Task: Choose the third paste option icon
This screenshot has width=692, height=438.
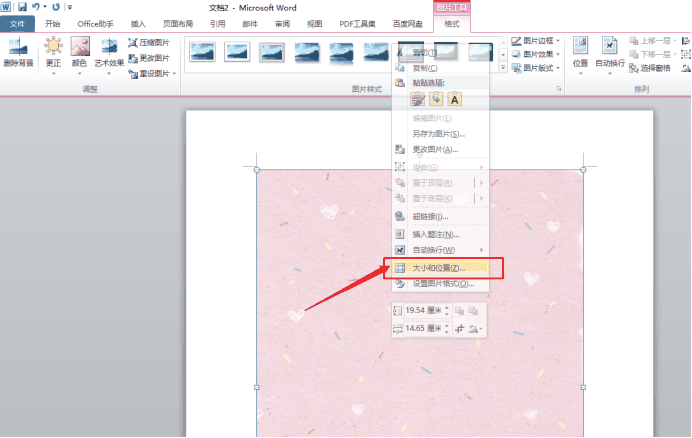Action: 454,99
